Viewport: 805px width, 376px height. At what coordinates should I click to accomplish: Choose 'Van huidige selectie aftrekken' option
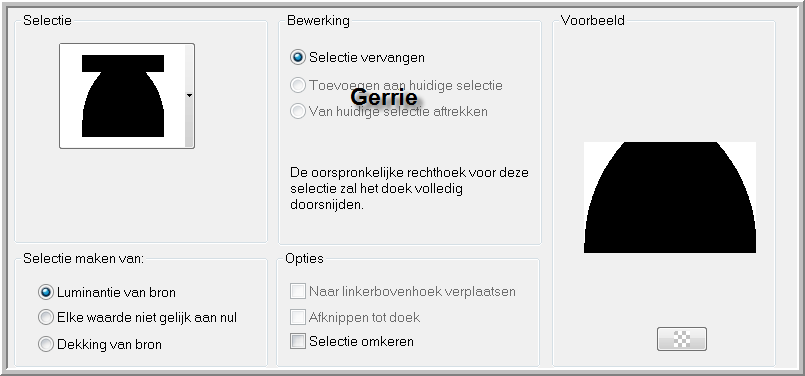[298, 111]
